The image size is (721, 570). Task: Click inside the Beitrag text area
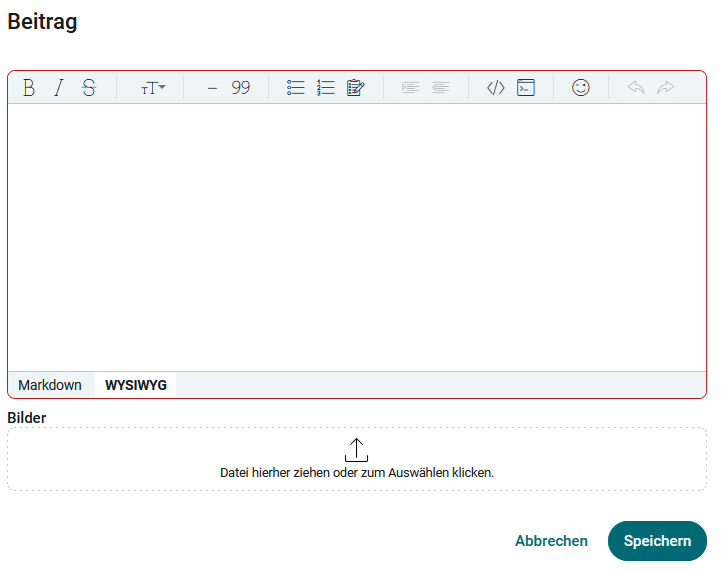[x=357, y=237]
